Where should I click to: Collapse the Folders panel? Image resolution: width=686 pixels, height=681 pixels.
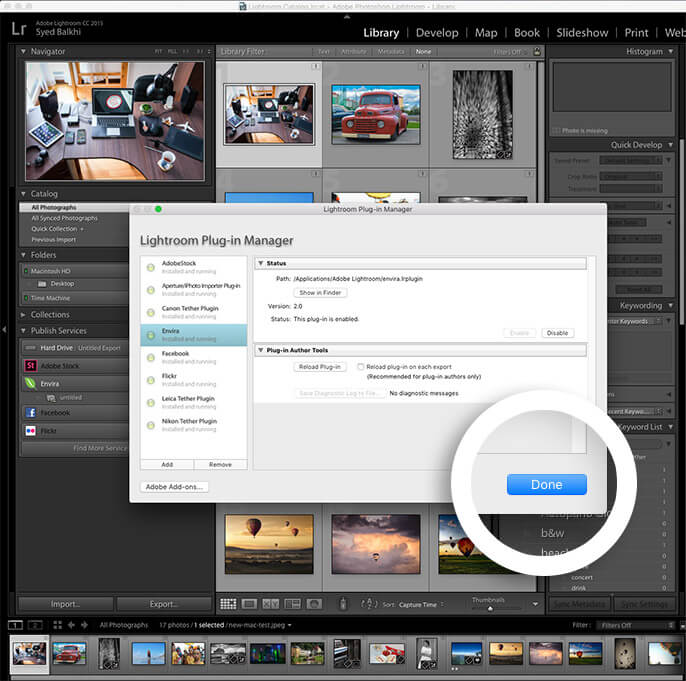click(23, 255)
